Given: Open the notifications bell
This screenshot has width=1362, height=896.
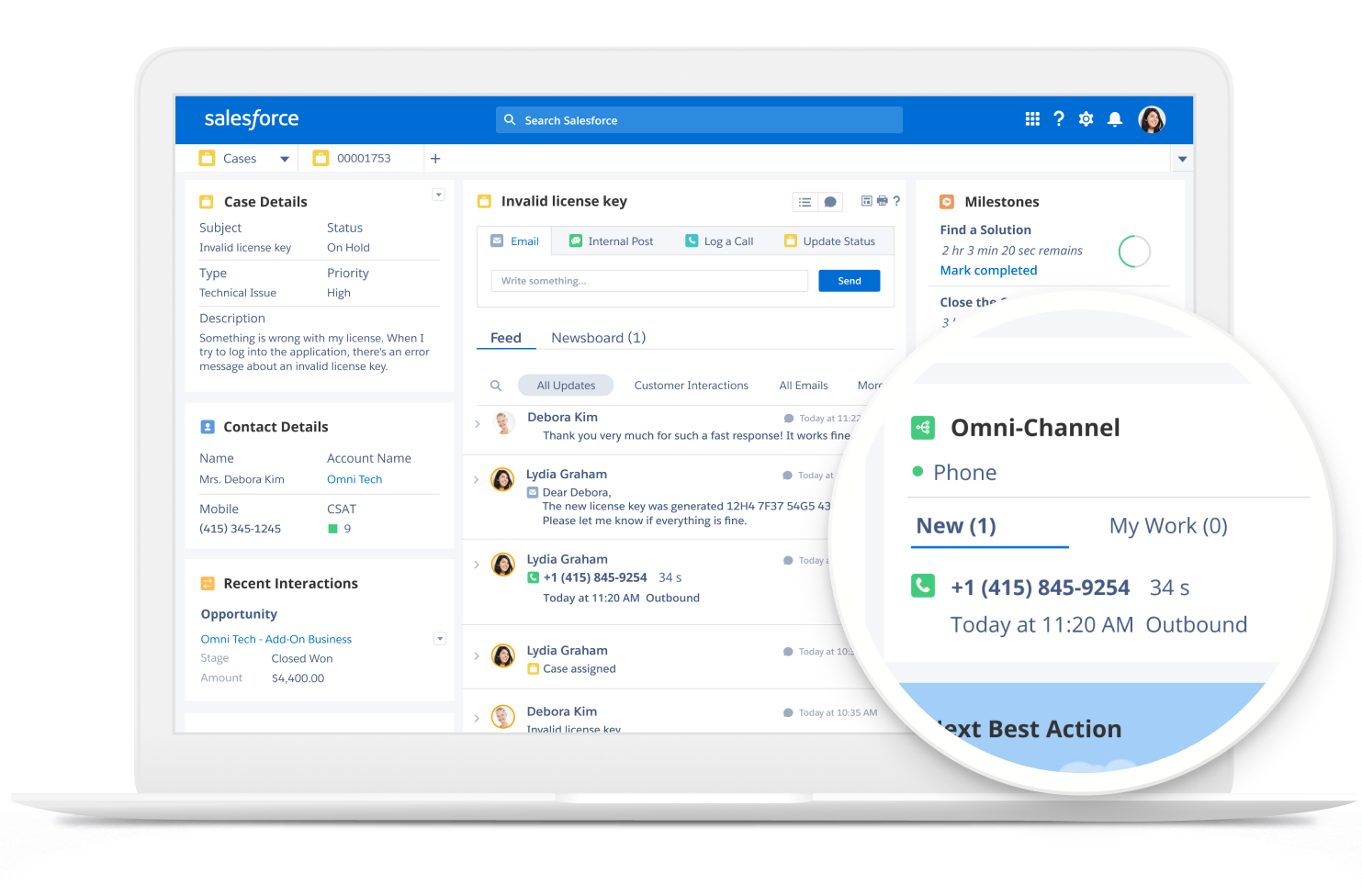Looking at the screenshot, I should pyautogui.click(x=1115, y=119).
